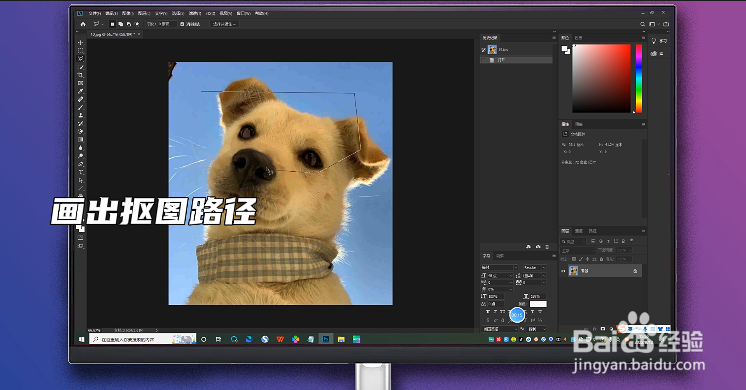Toggle the anti-alias checkbox in options bar
The image size is (746, 390).
pos(182,24)
